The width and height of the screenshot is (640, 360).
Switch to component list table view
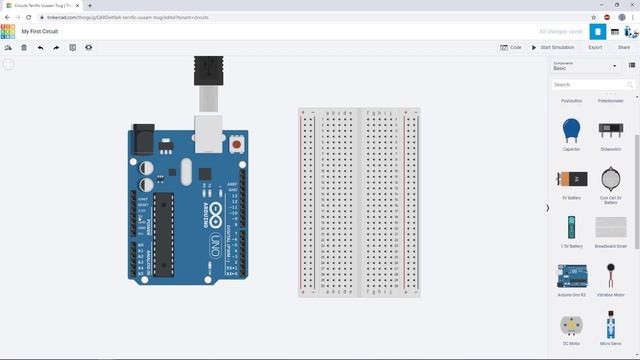tap(615, 32)
